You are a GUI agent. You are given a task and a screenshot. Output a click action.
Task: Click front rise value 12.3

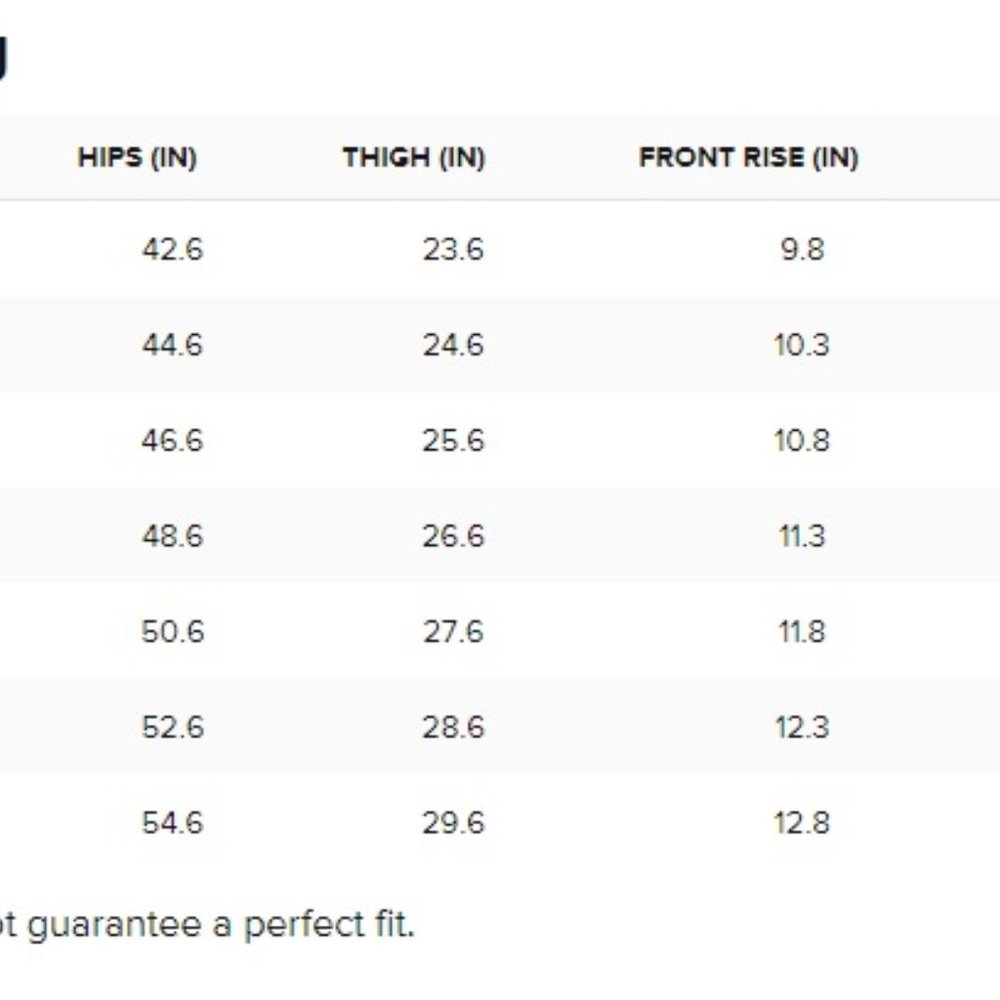click(802, 728)
